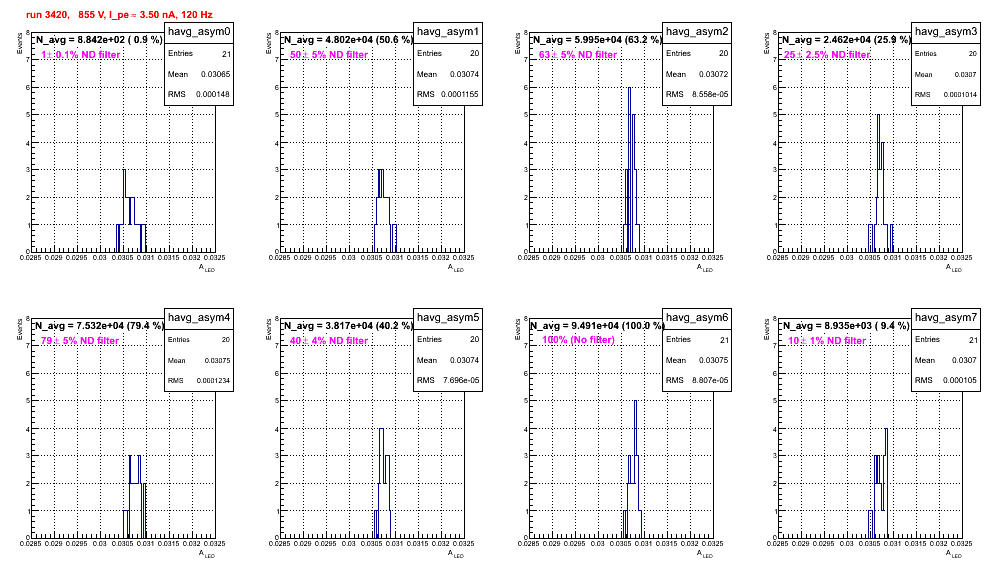Screen dimensions: 996x572
Task: Click the 1± 0.1% ND filter annotation
Action: tap(81, 55)
